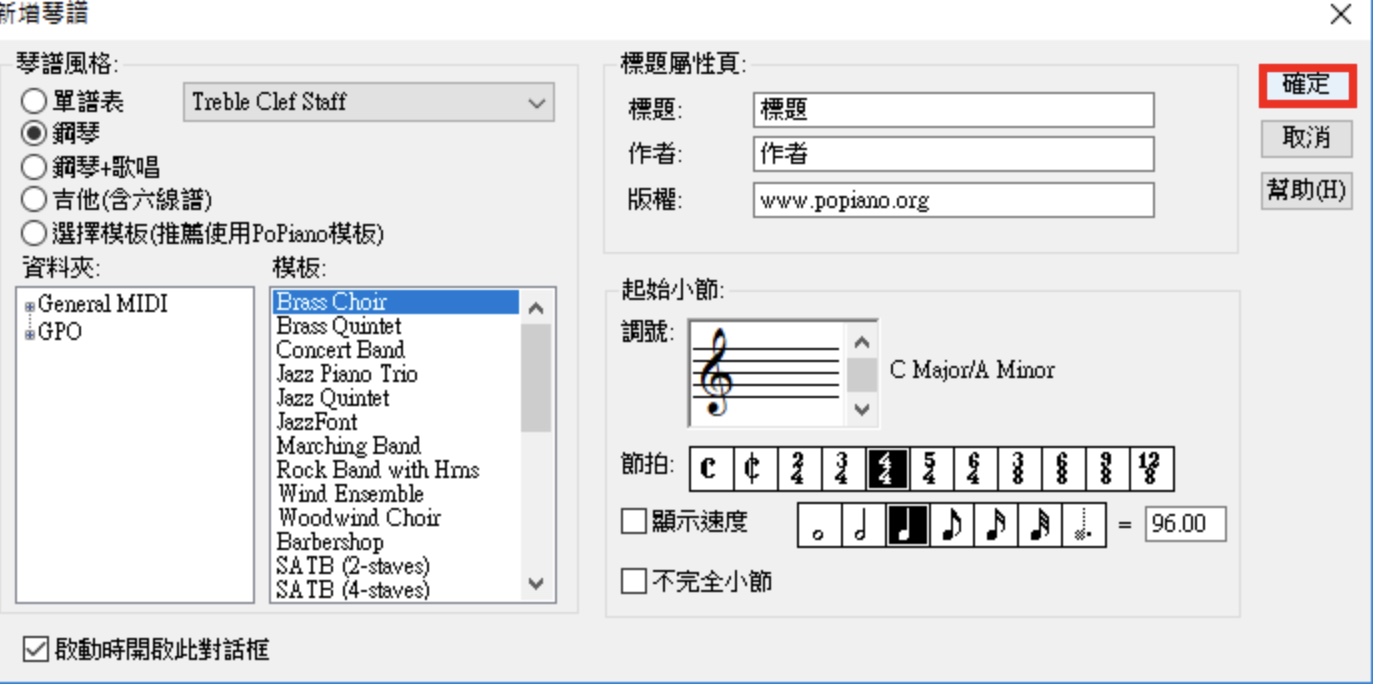Choose 3/8 time signature
1388x694 pixels.
click(x=1019, y=468)
